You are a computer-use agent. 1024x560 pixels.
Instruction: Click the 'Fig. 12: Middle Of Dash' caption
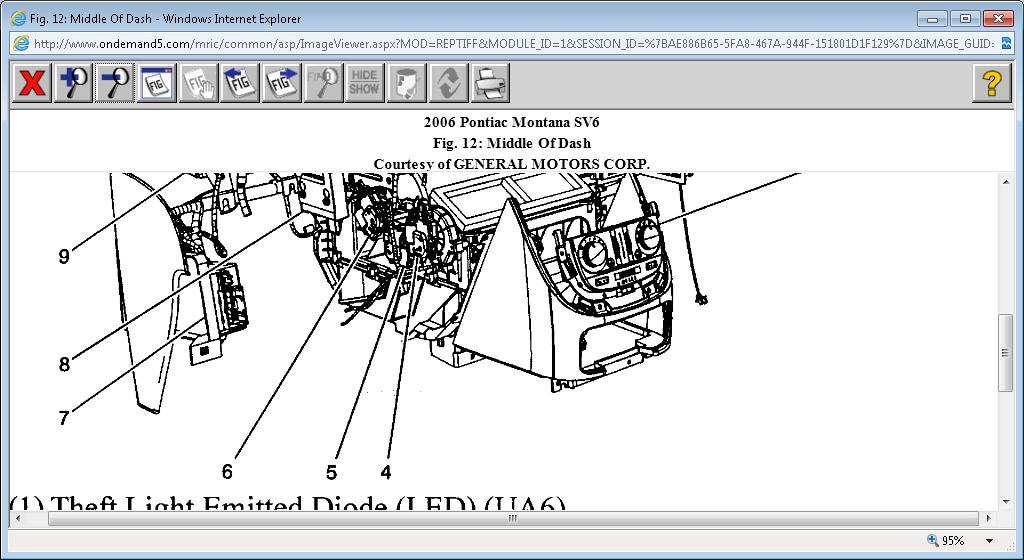click(x=511, y=143)
